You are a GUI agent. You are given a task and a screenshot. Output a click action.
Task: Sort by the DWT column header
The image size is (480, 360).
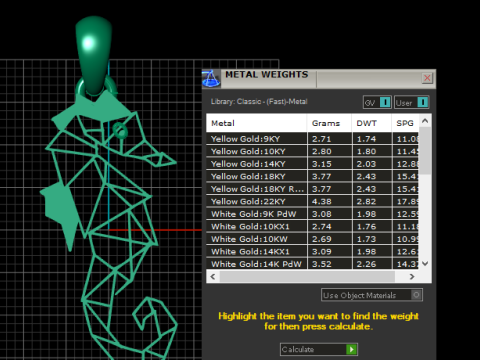(371, 123)
